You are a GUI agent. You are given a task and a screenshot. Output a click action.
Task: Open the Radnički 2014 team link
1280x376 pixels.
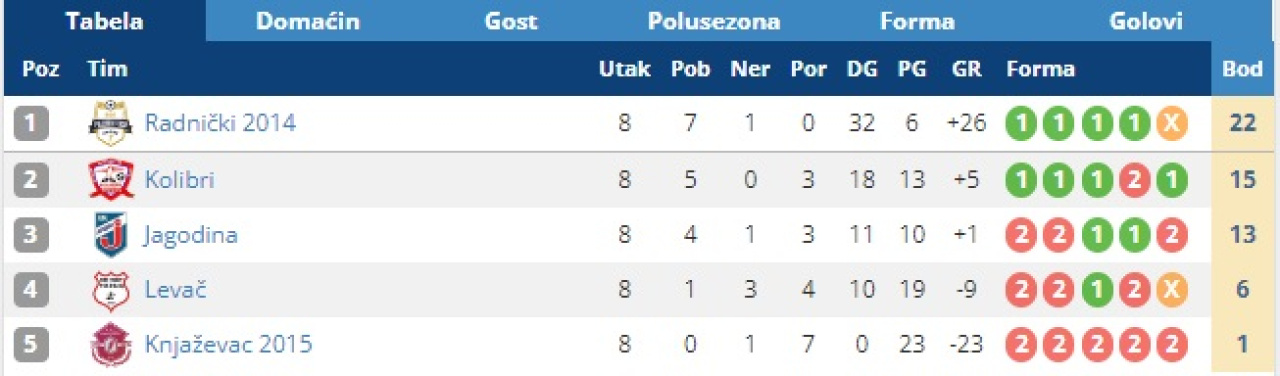[x=220, y=124]
